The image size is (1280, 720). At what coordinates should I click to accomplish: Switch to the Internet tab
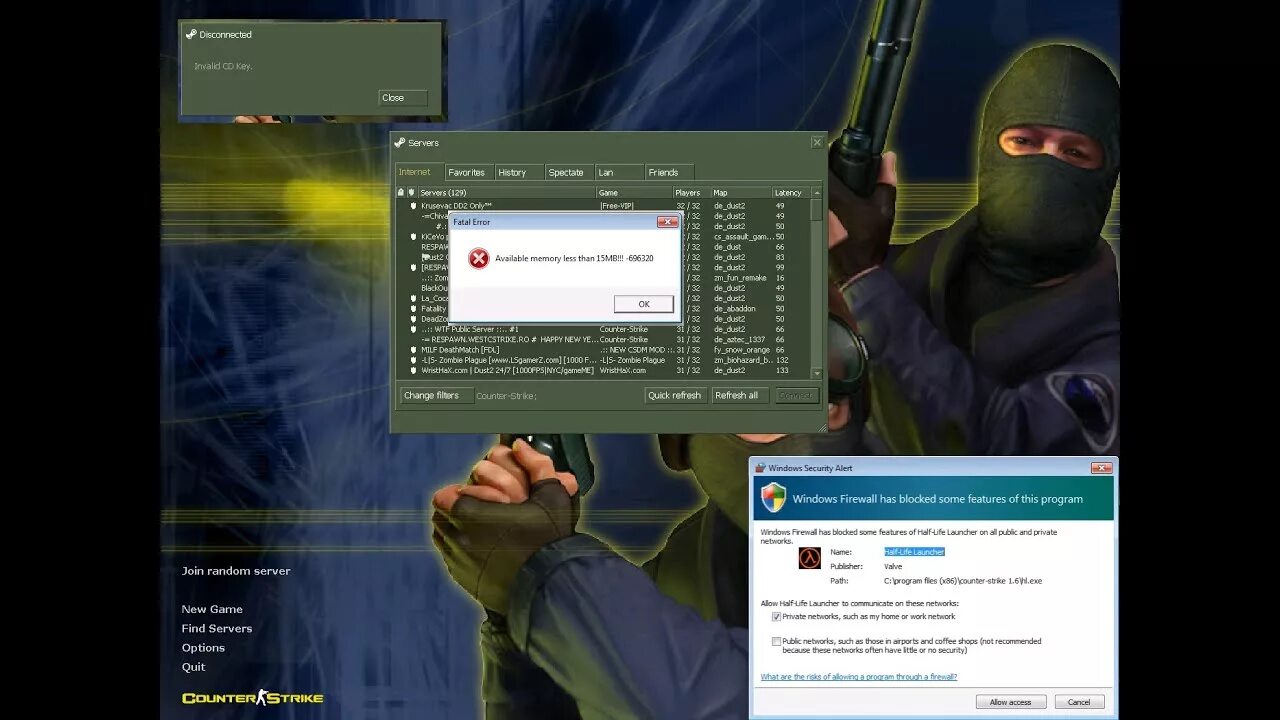[419, 172]
